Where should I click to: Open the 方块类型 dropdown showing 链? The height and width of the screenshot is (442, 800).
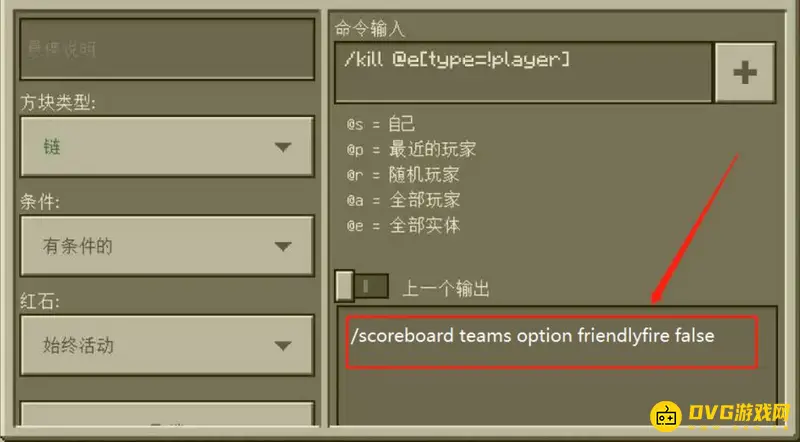[167, 147]
